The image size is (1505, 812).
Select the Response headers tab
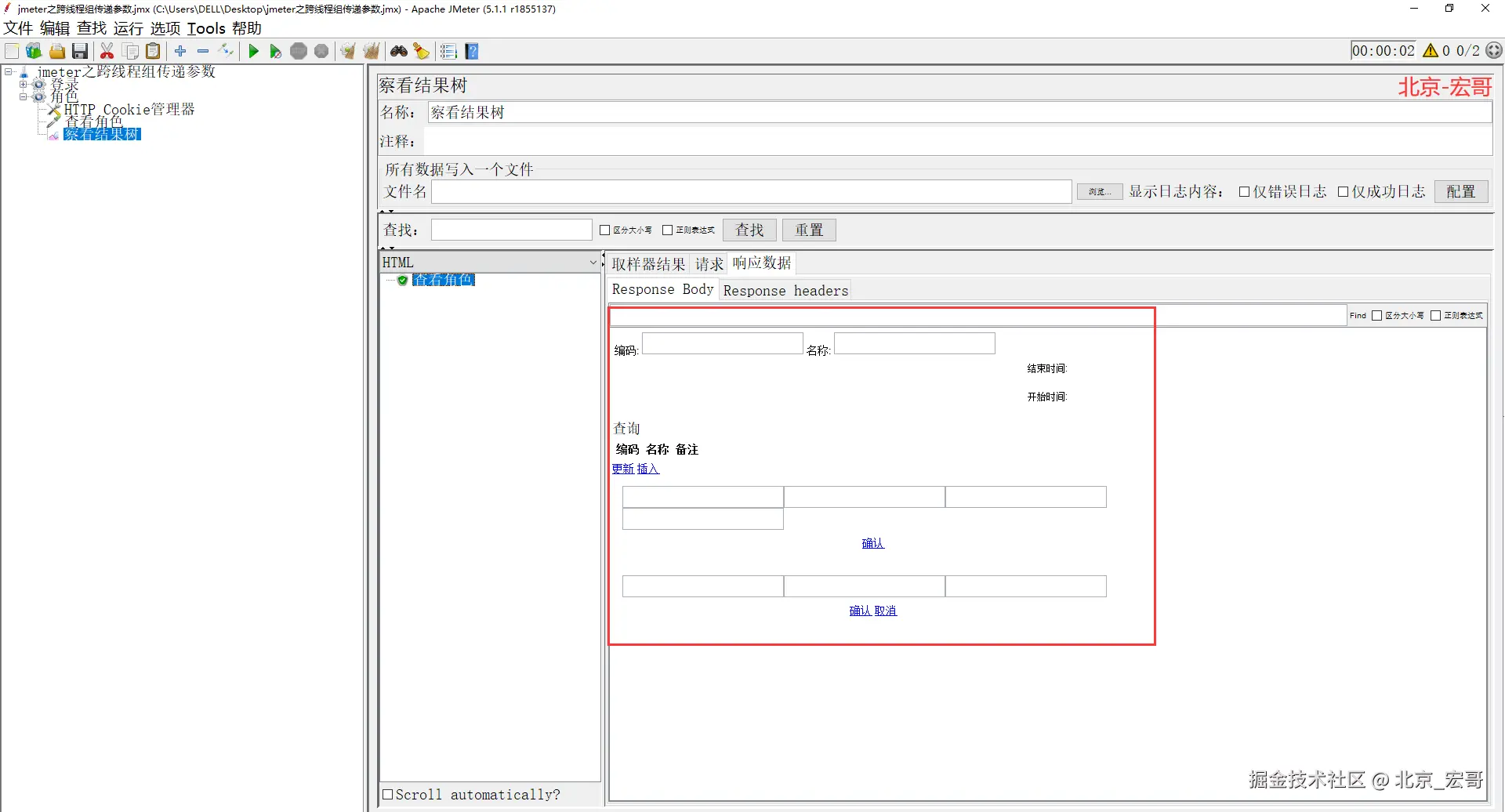point(785,291)
